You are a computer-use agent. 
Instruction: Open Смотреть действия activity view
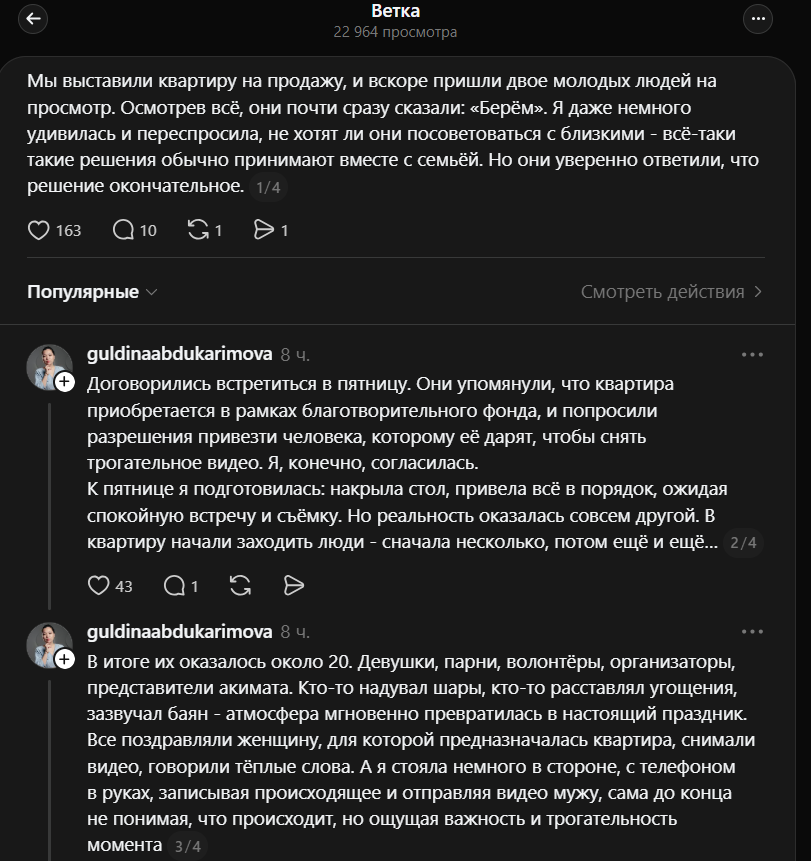672,292
